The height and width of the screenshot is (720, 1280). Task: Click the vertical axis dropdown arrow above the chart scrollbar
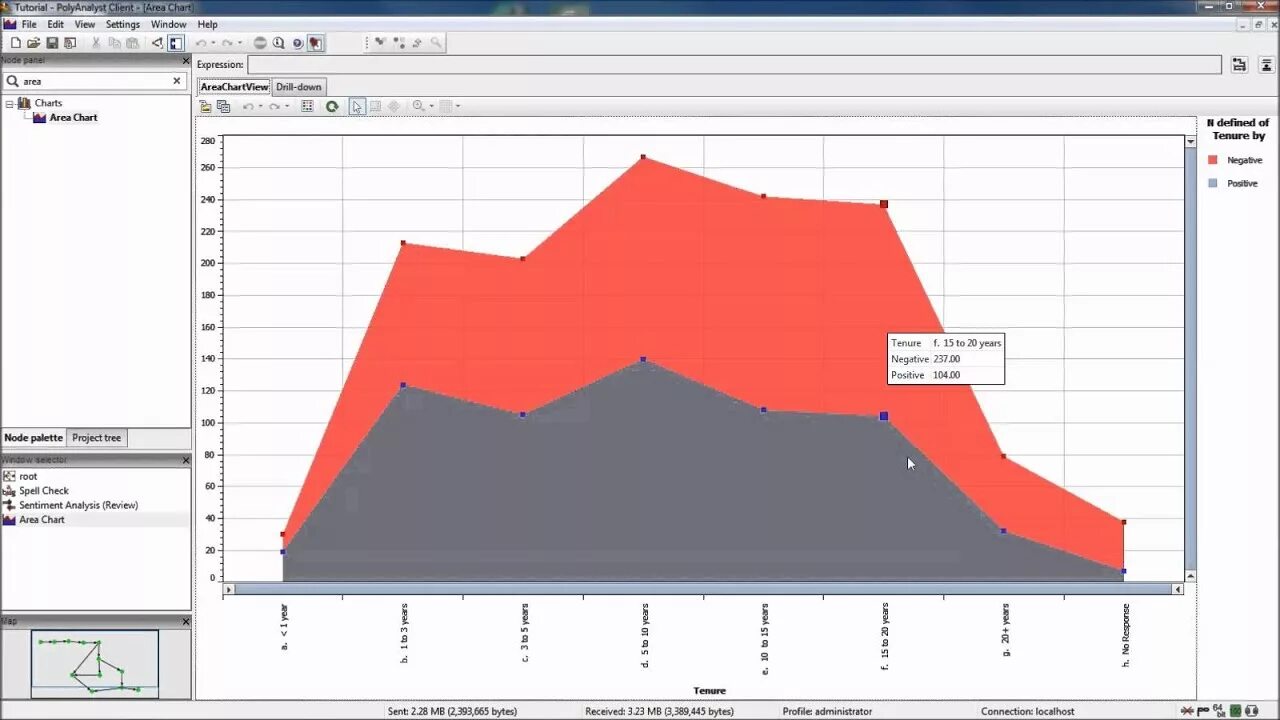coord(1190,142)
